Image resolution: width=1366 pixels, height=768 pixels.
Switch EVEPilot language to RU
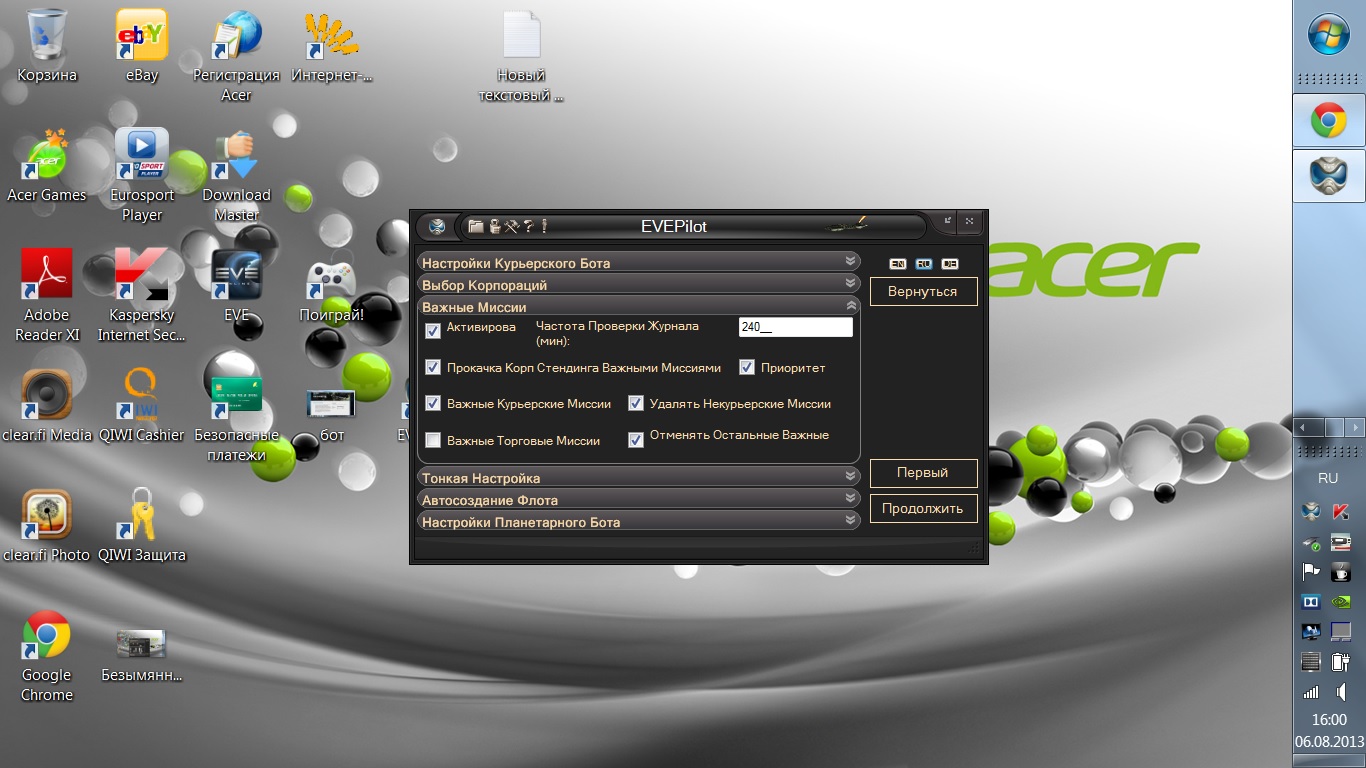click(924, 264)
